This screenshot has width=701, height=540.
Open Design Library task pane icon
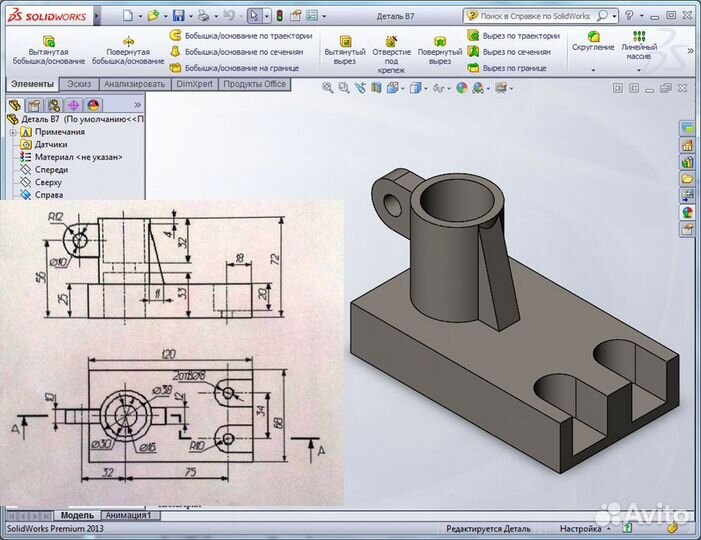(687, 162)
